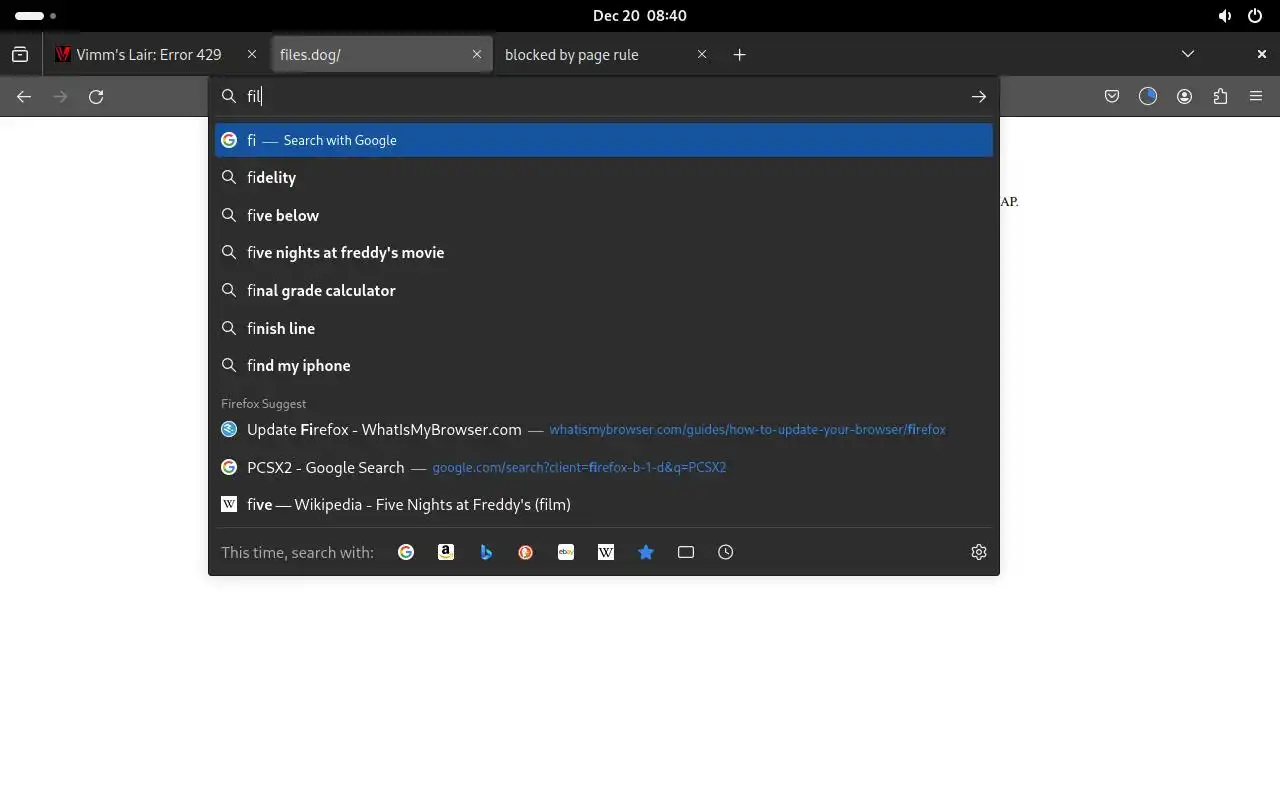Open the List all tabs dropdown
This screenshot has width=1280, height=800.
pos(1188,55)
